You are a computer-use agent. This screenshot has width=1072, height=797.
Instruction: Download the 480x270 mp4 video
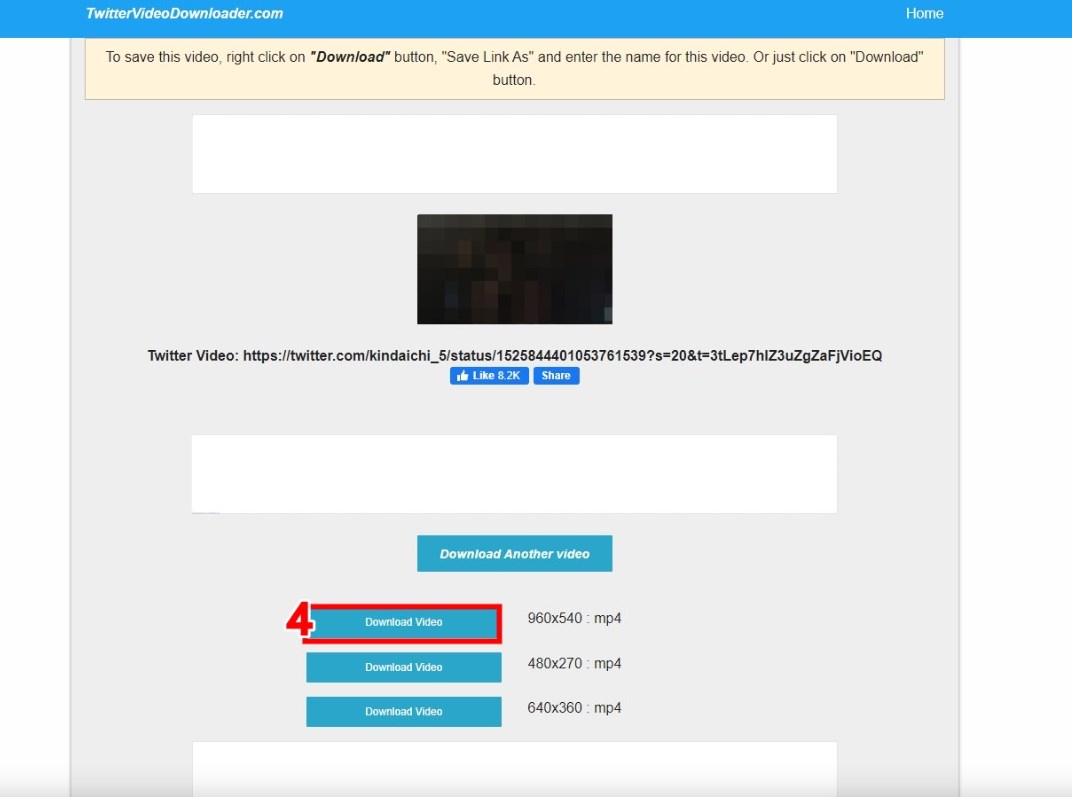(x=403, y=667)
